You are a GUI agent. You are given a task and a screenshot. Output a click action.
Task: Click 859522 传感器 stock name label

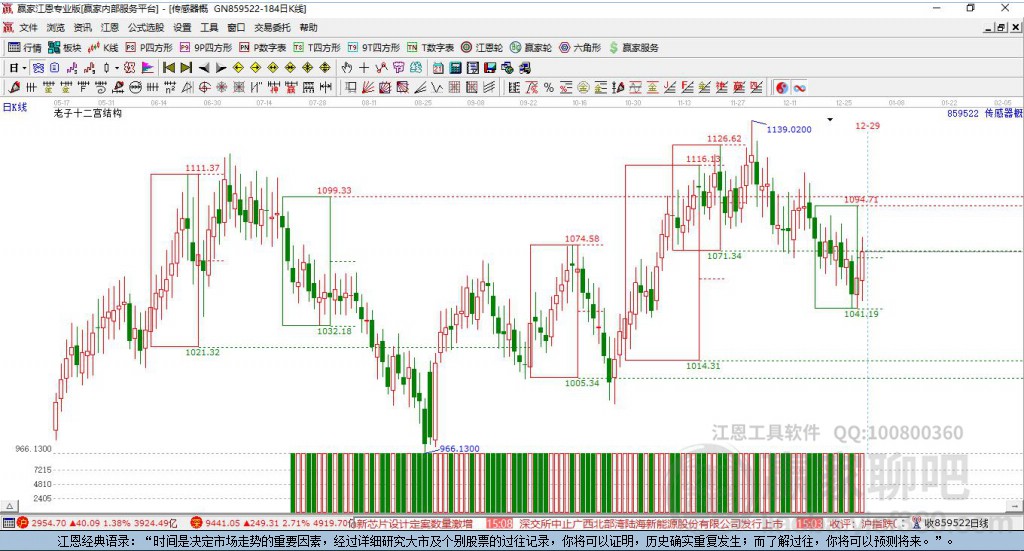984,113
